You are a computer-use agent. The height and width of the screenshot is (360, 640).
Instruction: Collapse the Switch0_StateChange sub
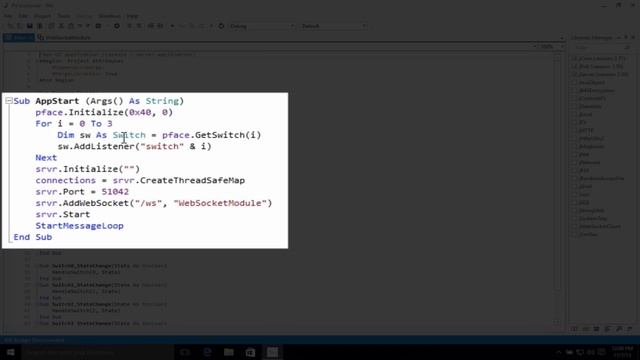point(38,266)
